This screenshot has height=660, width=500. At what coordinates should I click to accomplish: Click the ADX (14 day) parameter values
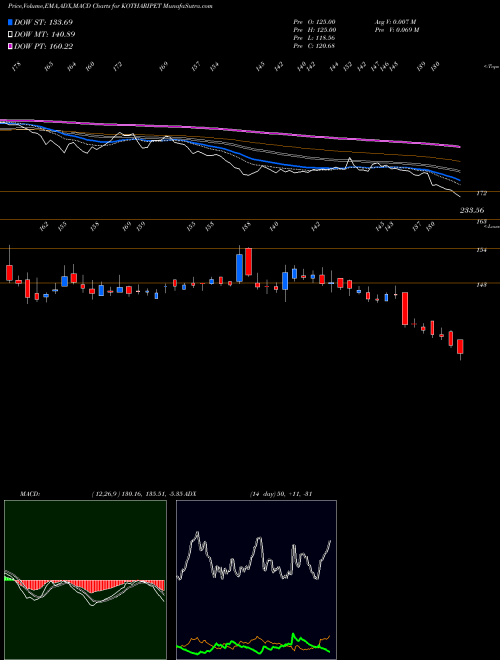(x=280, y=494)
